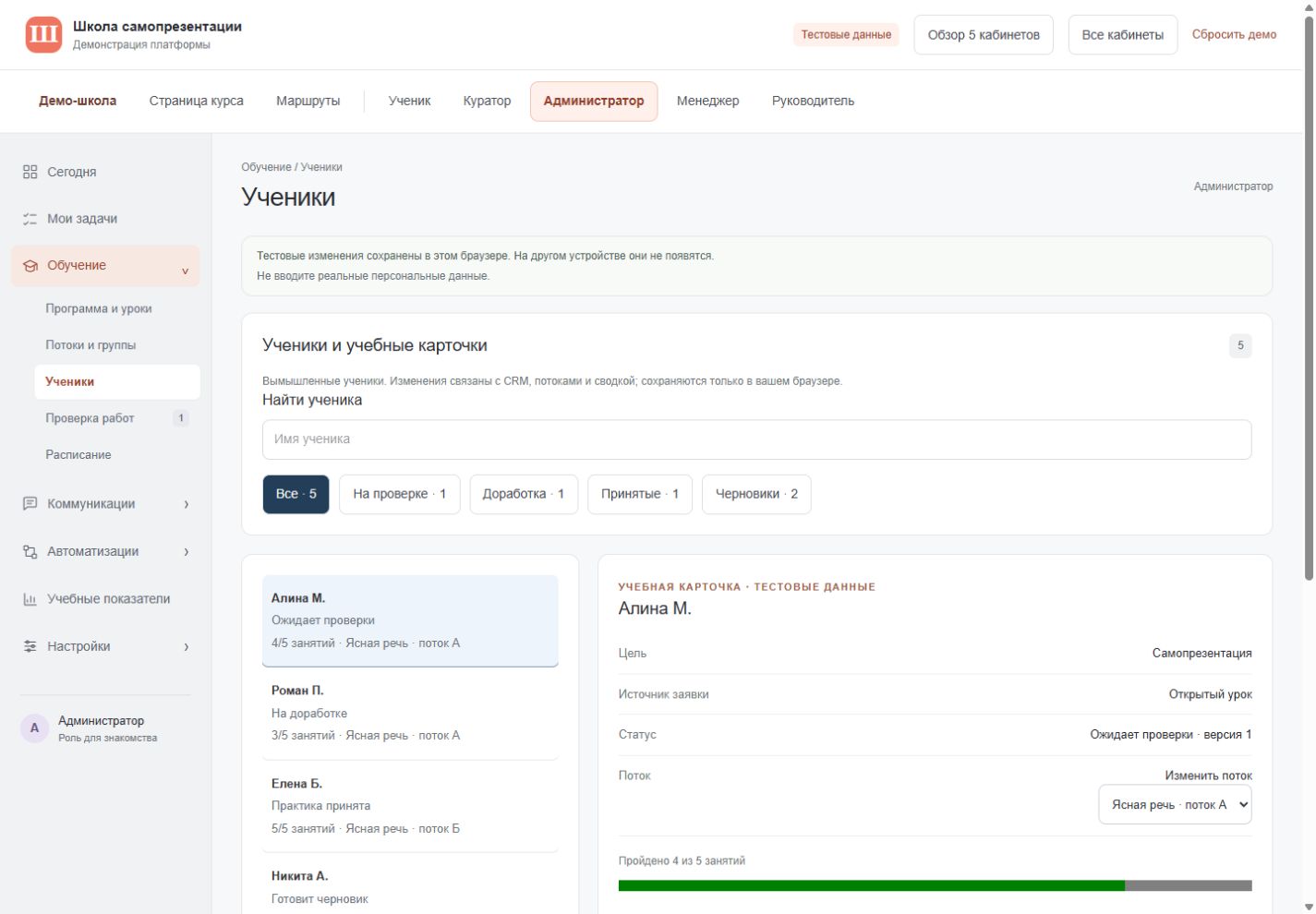Filter students by На проверке · 1
This screenshot has height=914, width=1316.
coord(399,494)
